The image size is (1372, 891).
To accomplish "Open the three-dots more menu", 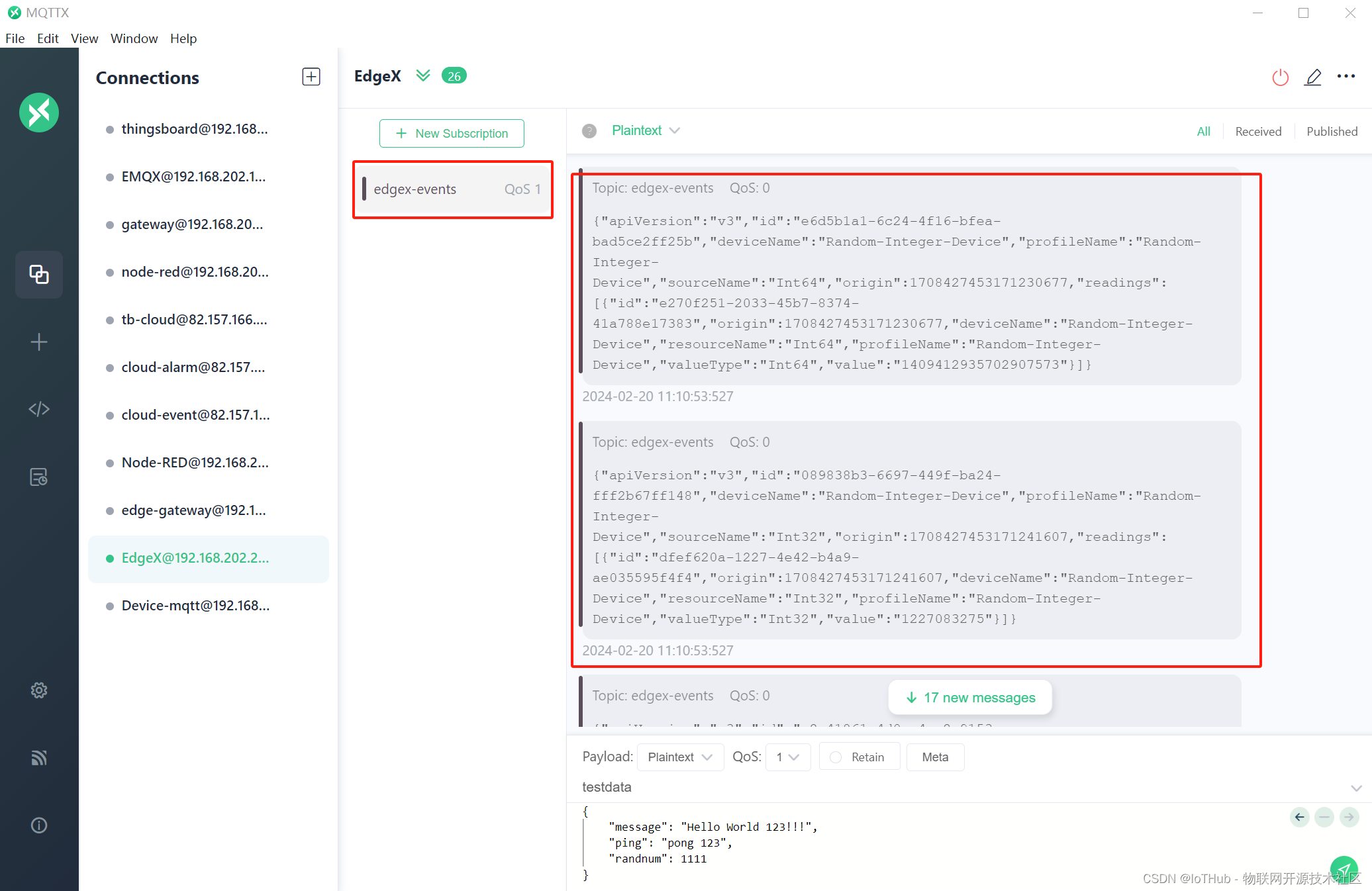I will [x=1346, y=77].
